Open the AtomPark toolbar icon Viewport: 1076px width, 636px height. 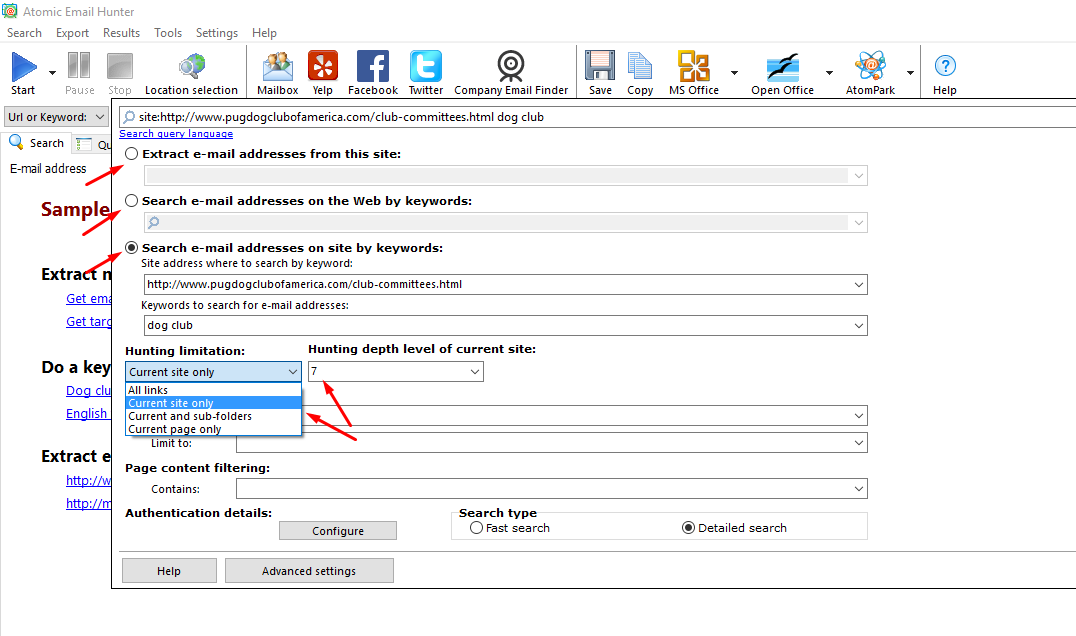click(x=870, y=66)
